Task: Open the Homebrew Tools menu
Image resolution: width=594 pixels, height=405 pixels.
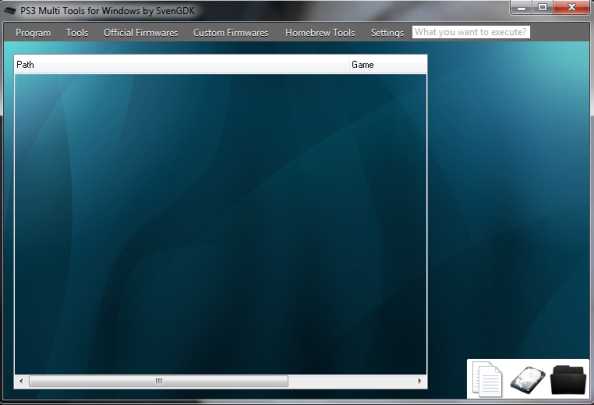Action: (x=320, y=33)
